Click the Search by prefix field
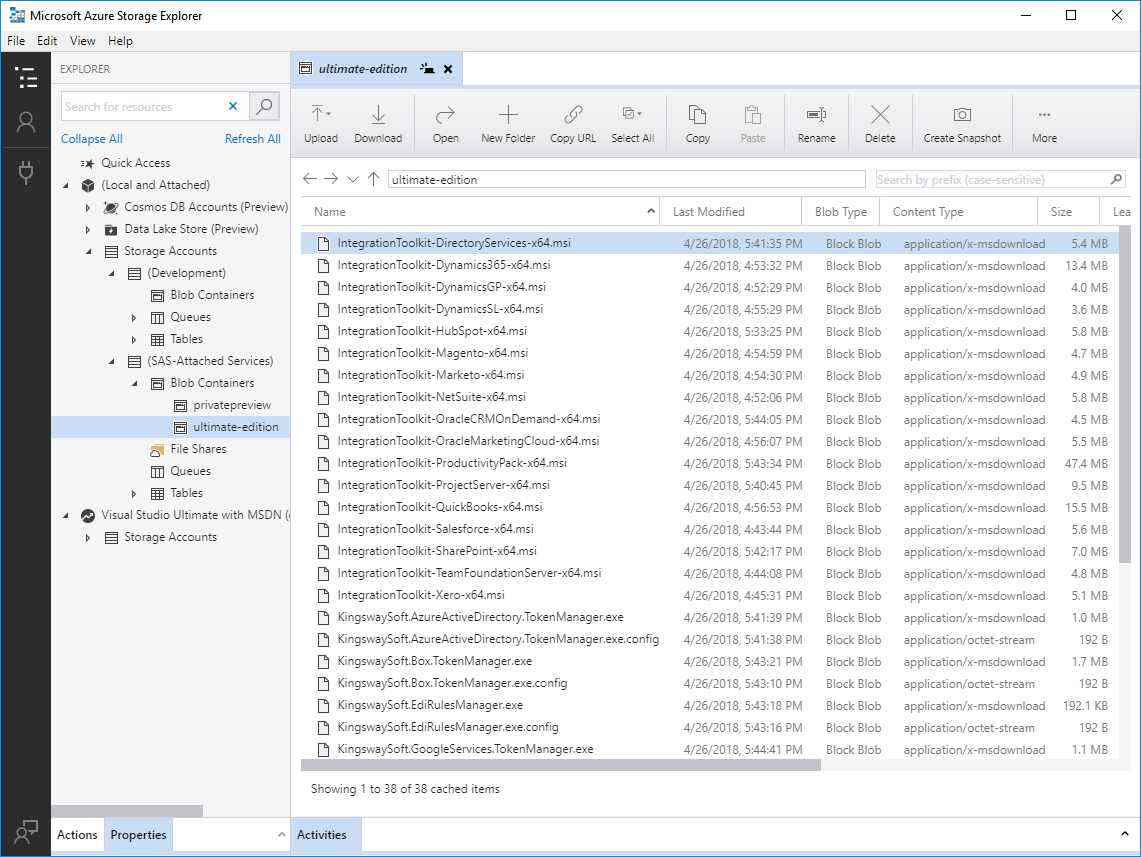The width and height of the screenshot is (1141, 857). pyautogui.click(x=993, y=179)
